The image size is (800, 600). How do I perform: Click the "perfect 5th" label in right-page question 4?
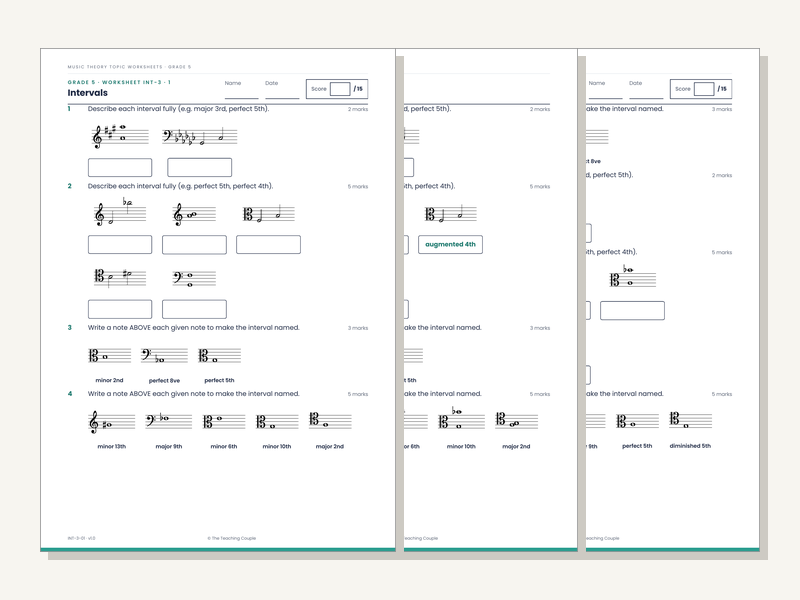(x=637, y=446)
